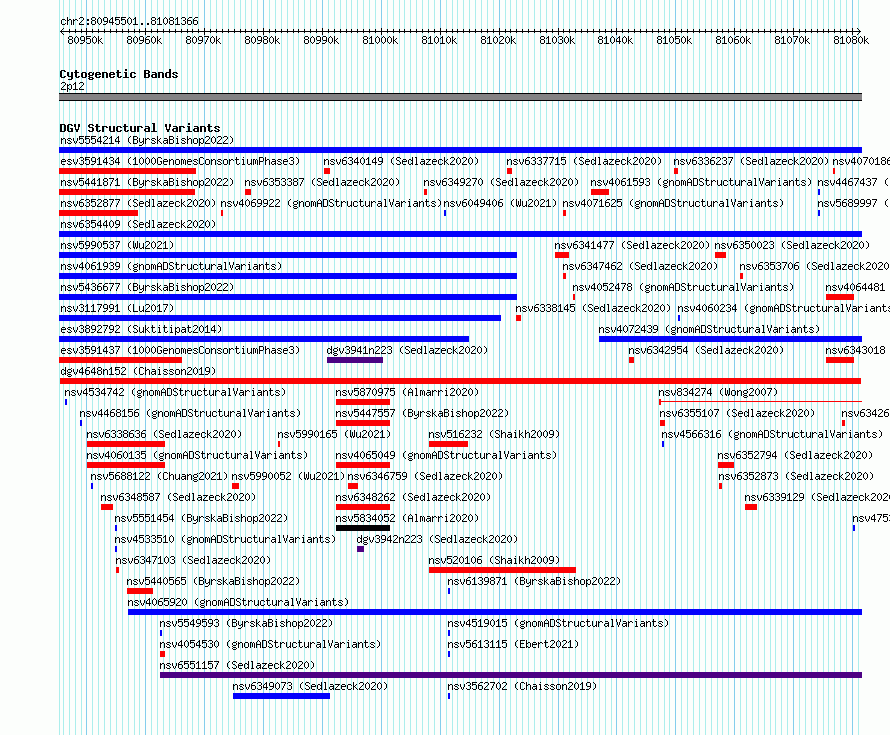Click the red bar under nsv516232
This screenshot has height=735, width=890.
pos(448,444)
